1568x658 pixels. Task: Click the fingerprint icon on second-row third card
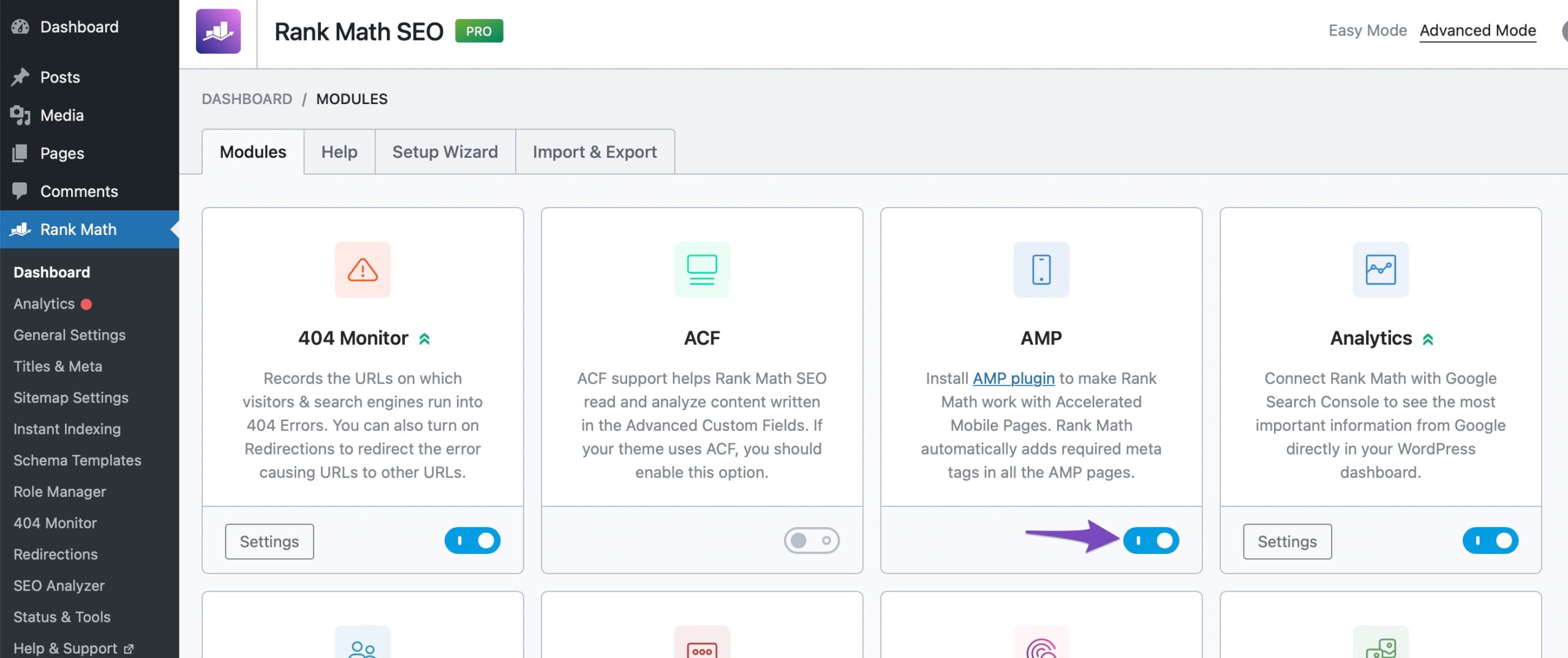click(x=1041, y=648)
